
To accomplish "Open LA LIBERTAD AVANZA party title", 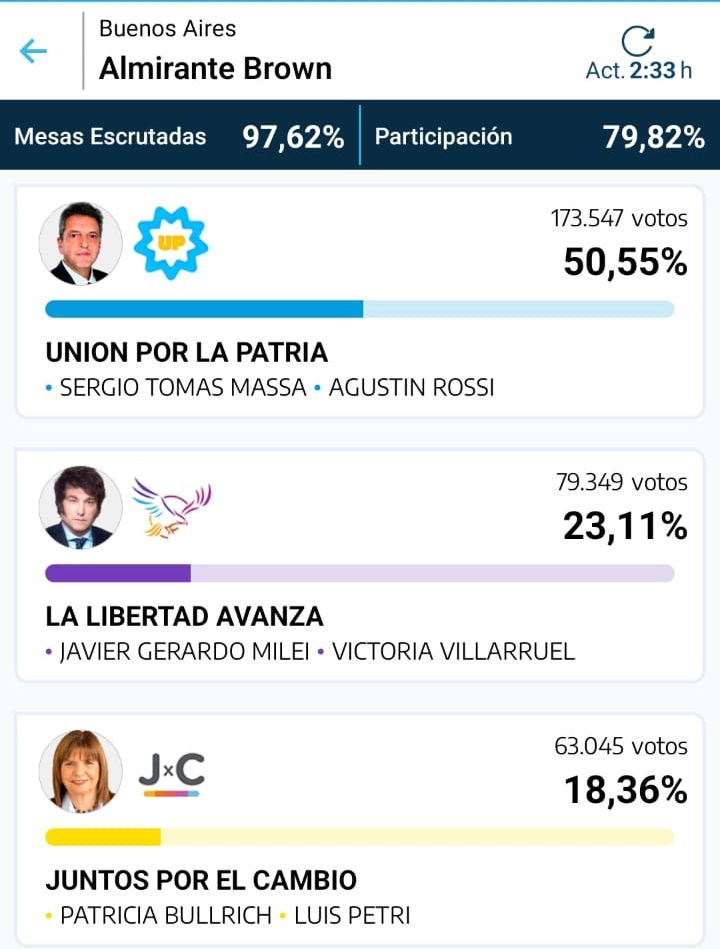I will pyautogui.click(x=185, y=616).
